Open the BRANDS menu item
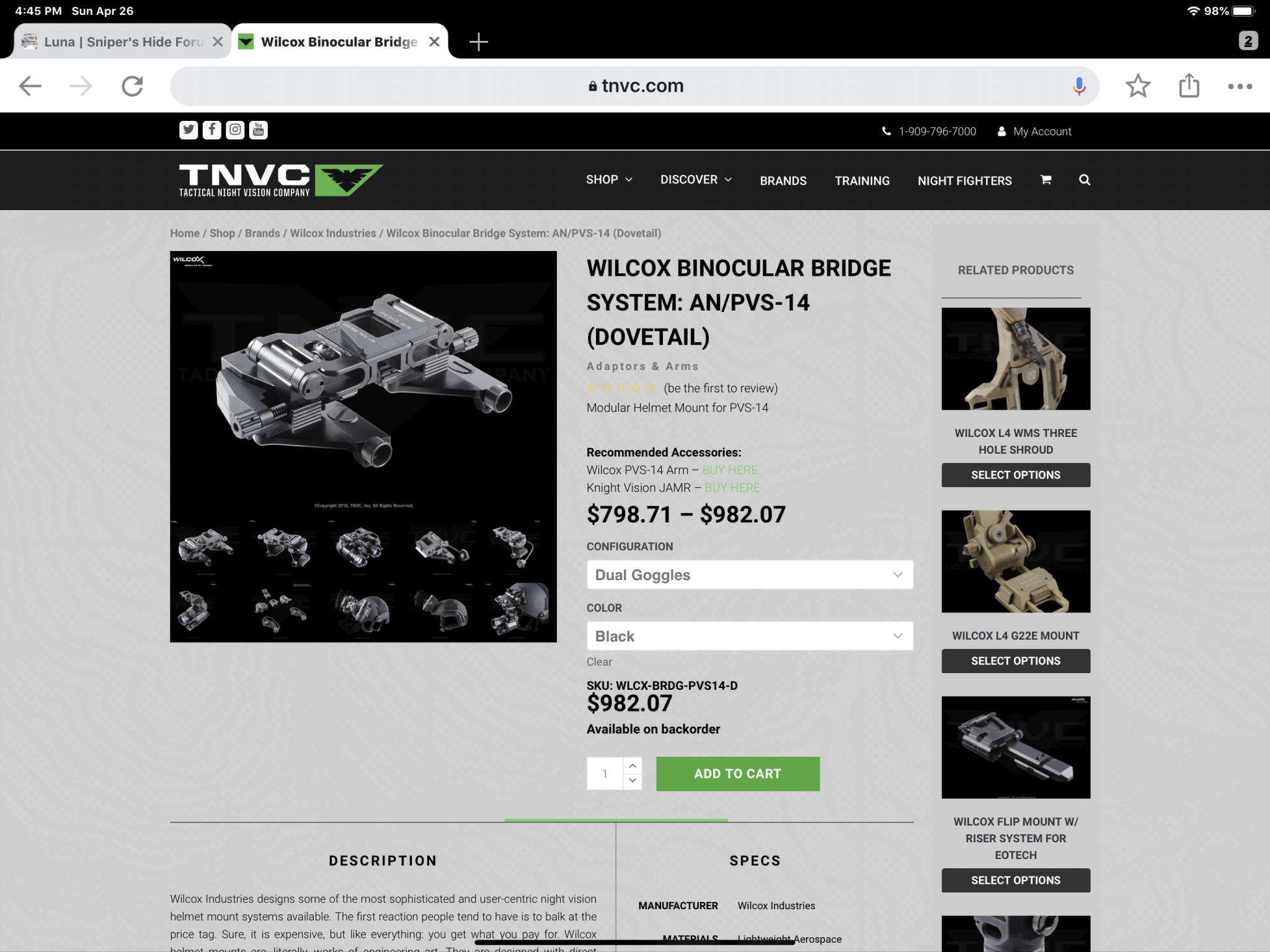Viewport: 1270px width, 952px height. pyautogui.click(x=783, y=180)
